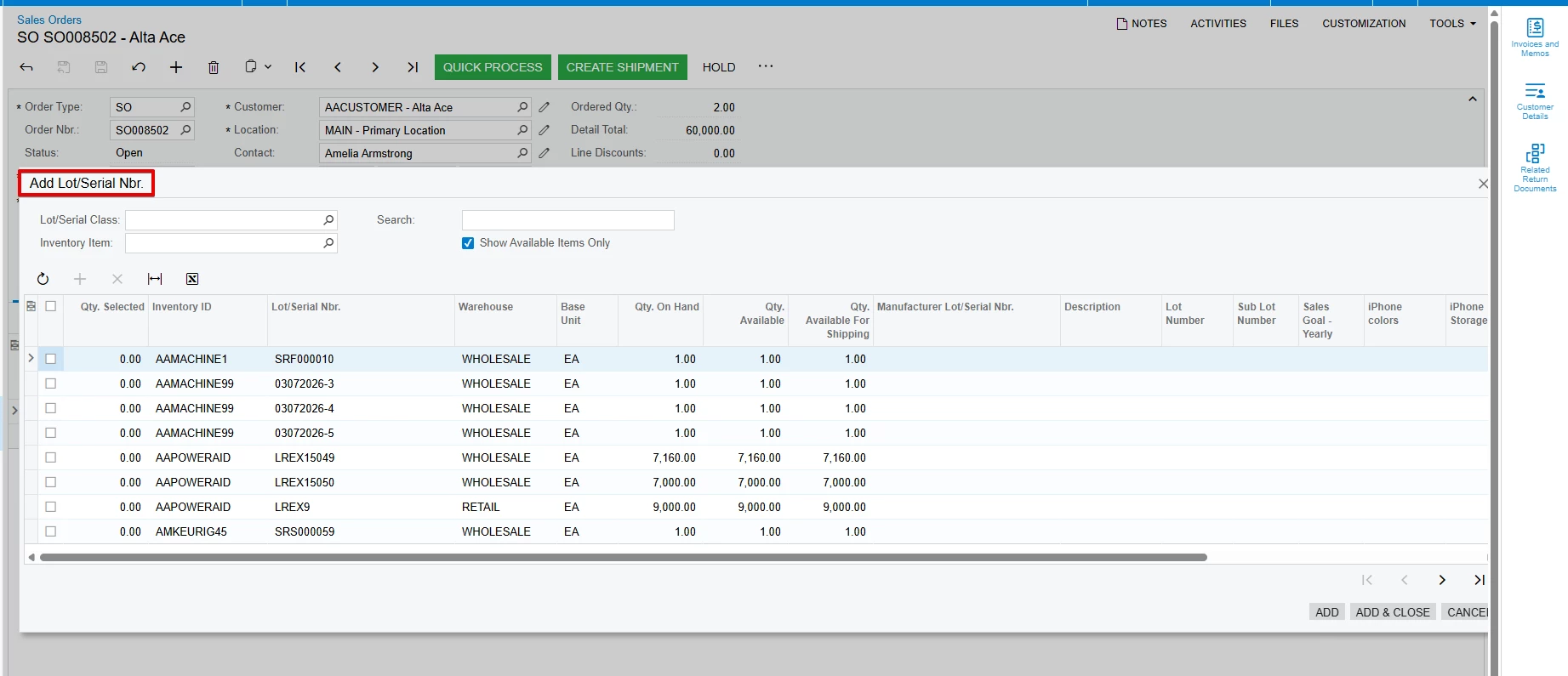The height and width of the screenshot is (676, 1568).
Task: Click the undo icon in the toolbar
Action: pos(139,67)
